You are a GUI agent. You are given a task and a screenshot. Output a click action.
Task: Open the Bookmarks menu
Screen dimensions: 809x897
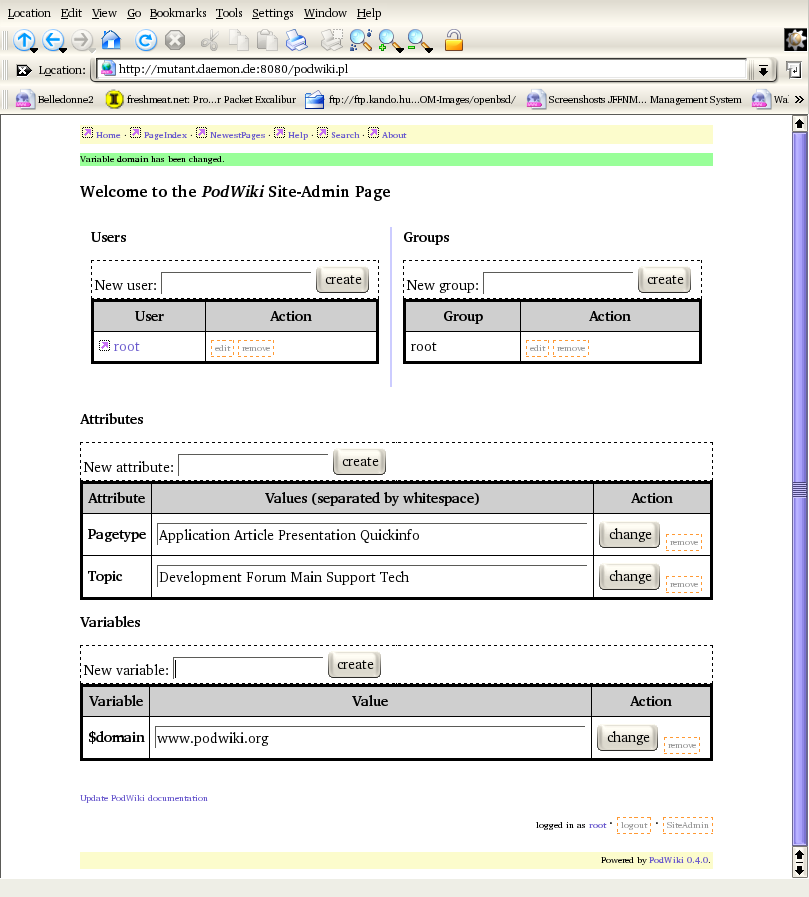[x=178, y=13]
